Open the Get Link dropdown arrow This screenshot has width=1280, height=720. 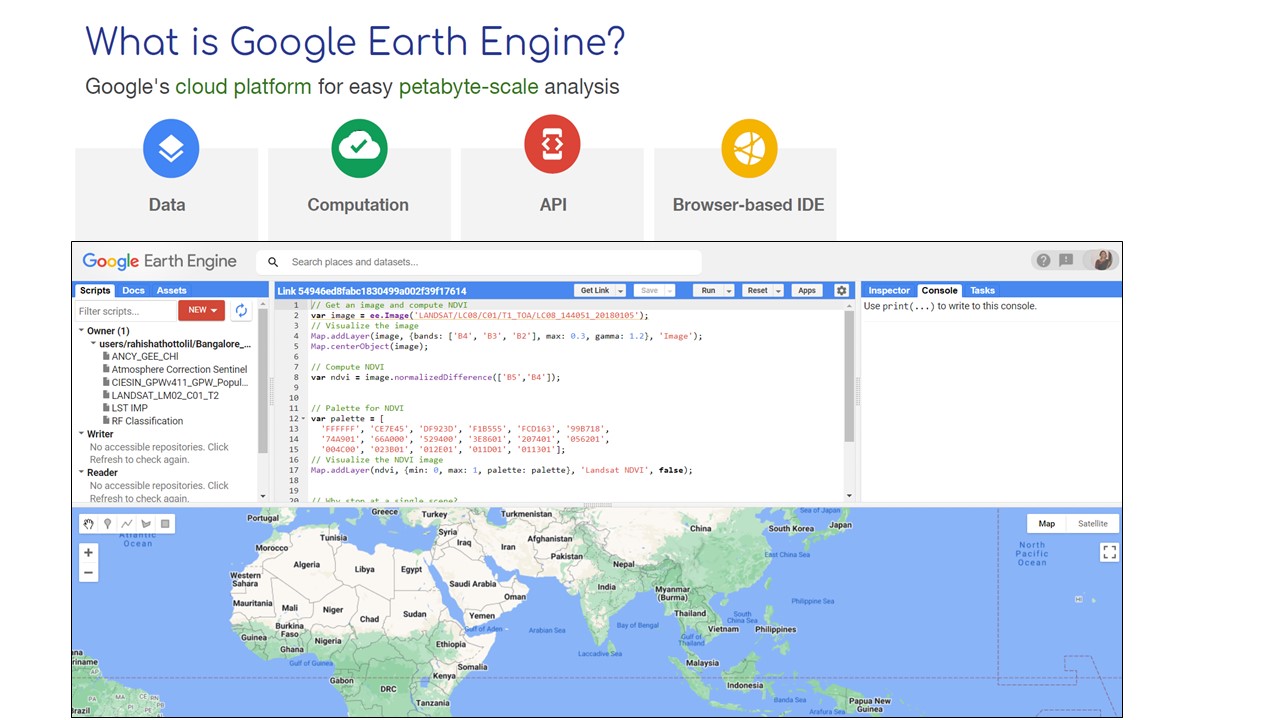621,291
